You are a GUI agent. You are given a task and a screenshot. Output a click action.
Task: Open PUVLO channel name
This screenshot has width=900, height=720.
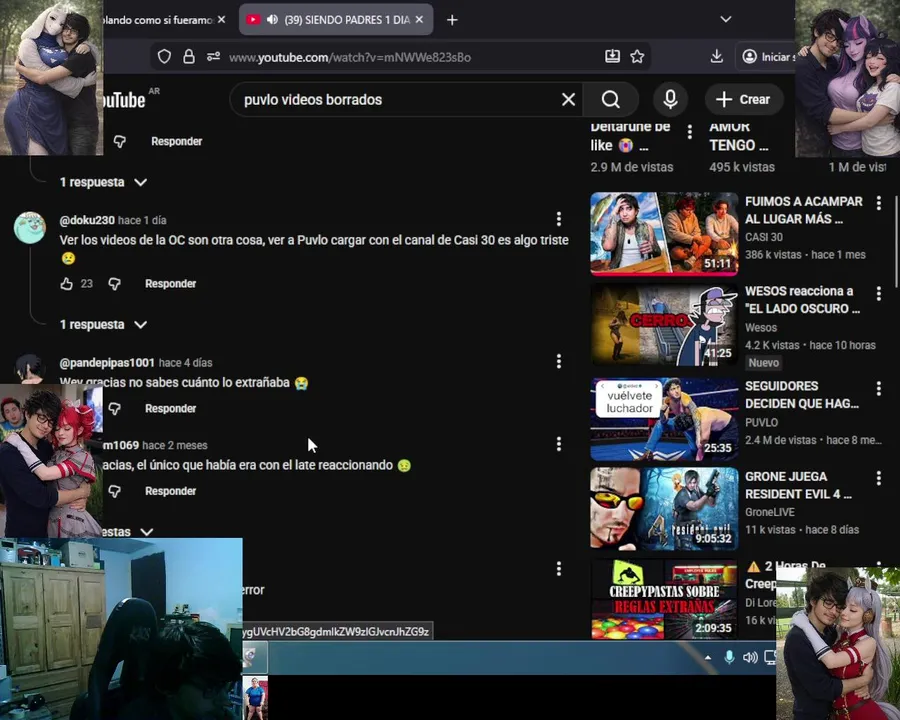coord(761,423)
